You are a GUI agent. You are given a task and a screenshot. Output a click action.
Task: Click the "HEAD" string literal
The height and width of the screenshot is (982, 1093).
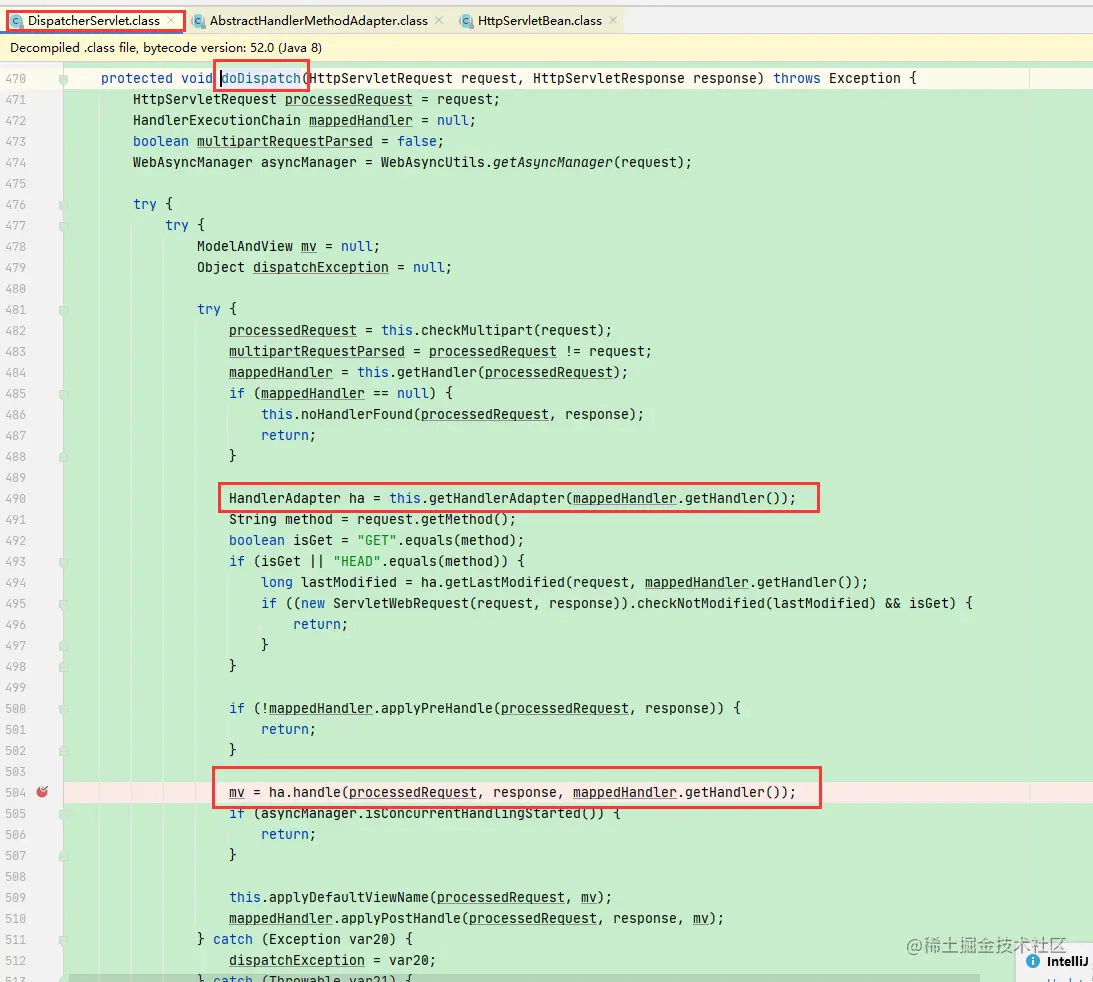[x=357, y=561]
